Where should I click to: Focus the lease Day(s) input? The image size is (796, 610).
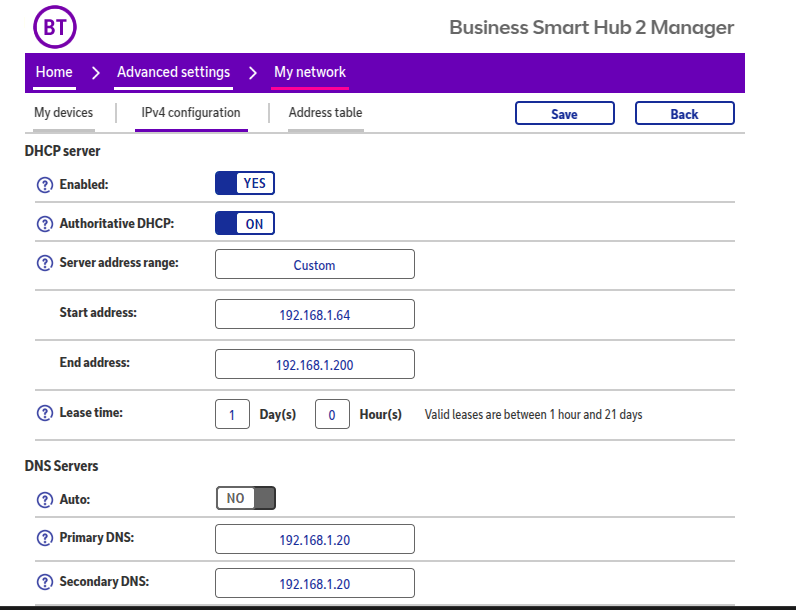click(x=232, y=414)
